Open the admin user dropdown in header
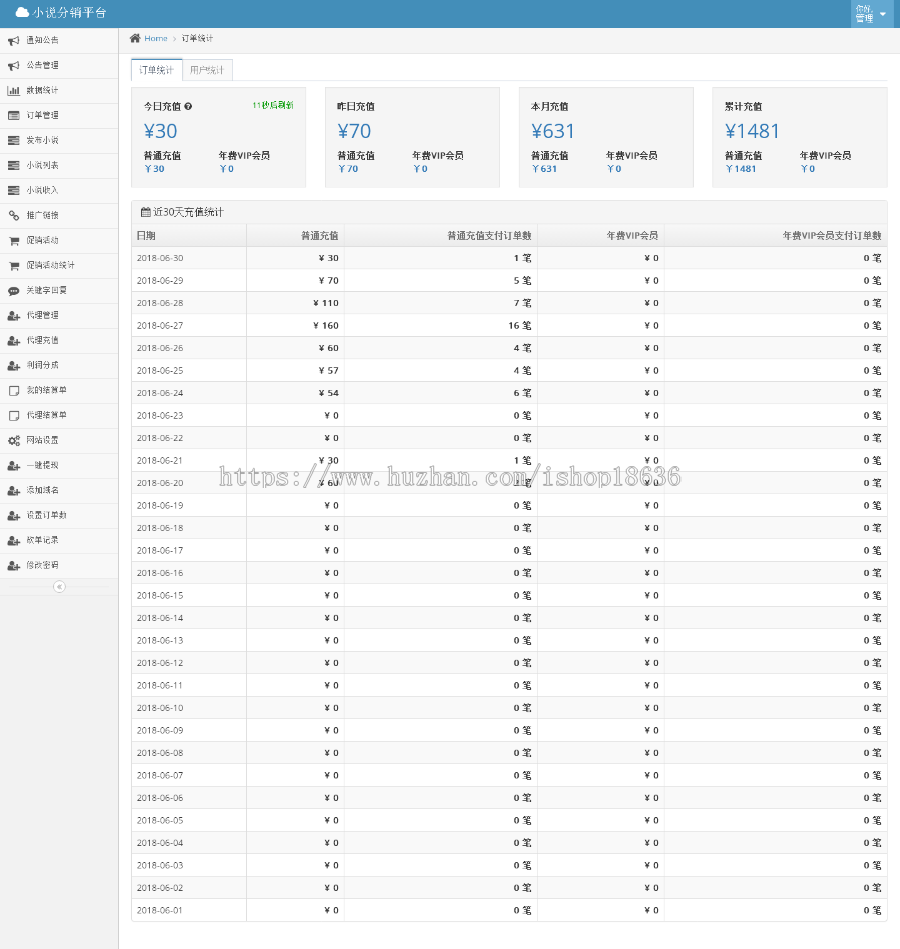This screenshot has width=900, height=949. coord(869,14)
